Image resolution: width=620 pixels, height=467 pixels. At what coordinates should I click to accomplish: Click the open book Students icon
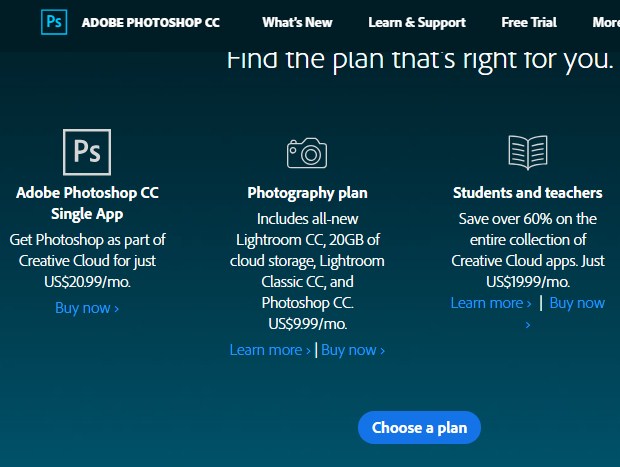click(x=528, y=152)
